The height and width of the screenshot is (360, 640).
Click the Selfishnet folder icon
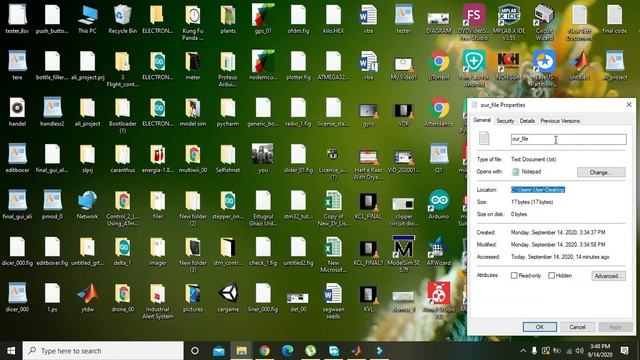pos(228,158)
